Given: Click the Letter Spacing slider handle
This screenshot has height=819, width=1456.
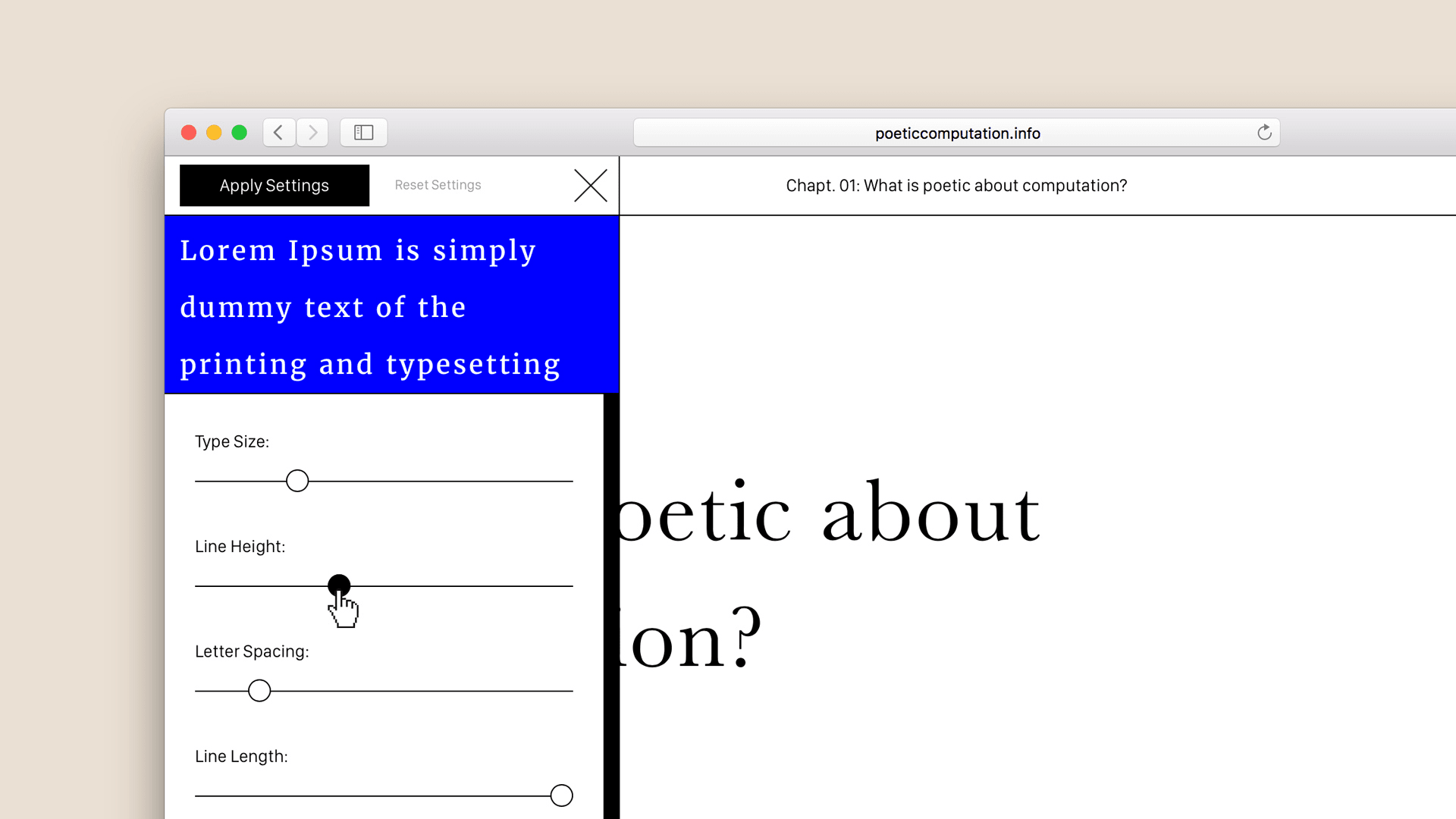Looking at the screenshot, I should pos(259,691).
